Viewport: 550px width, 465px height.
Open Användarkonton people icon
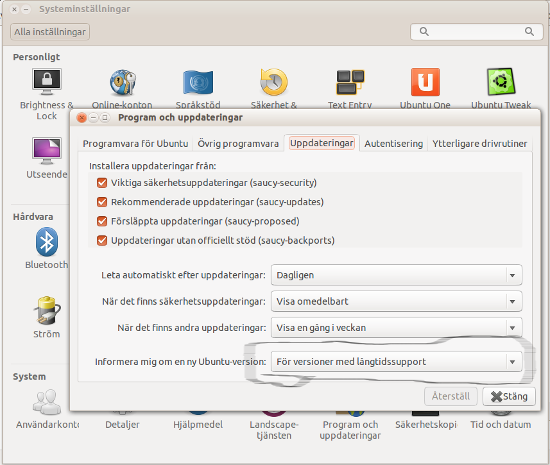[x=47, y=402]
